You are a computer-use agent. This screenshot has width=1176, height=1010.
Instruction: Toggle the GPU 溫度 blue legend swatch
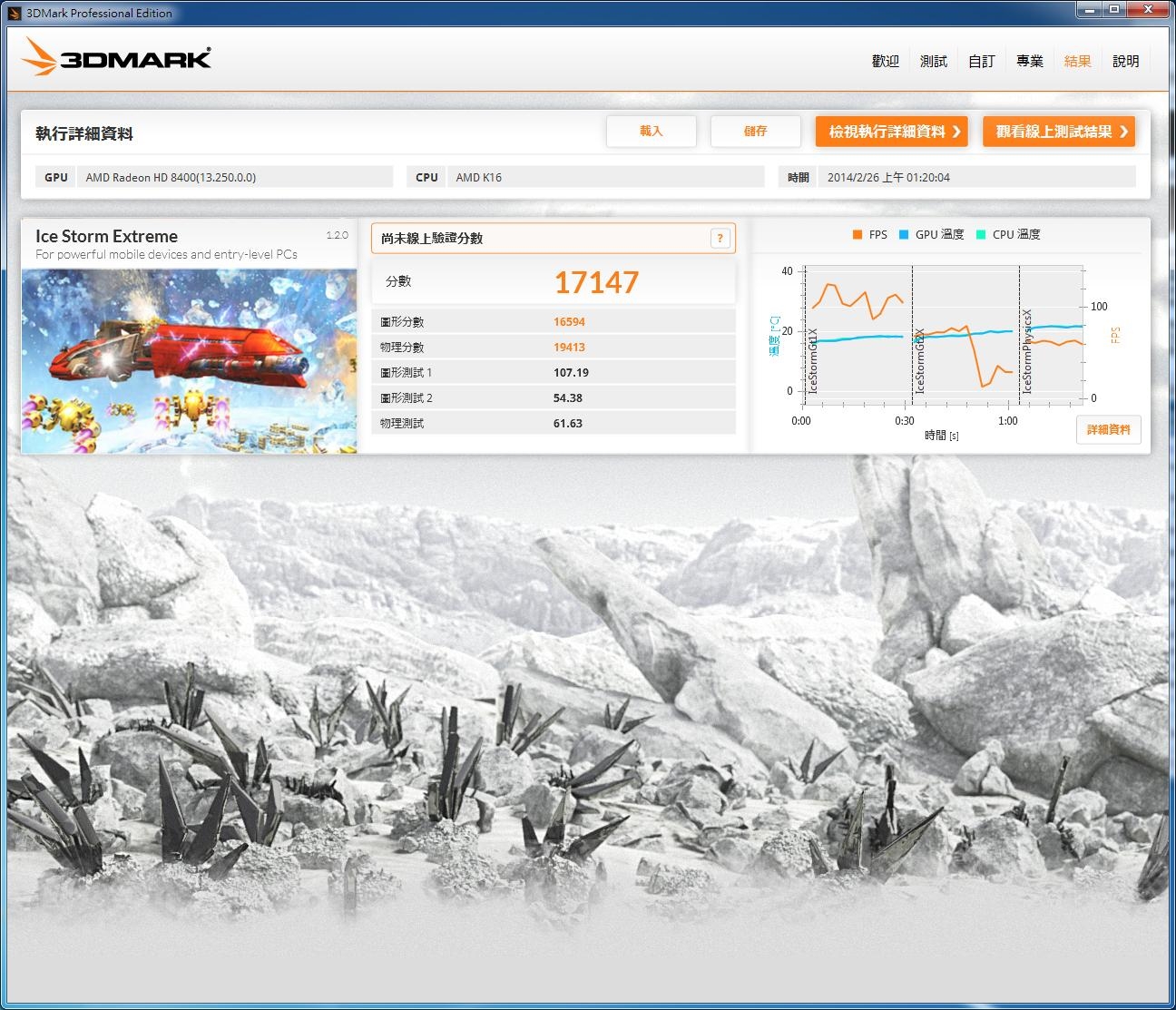(904, 234)
